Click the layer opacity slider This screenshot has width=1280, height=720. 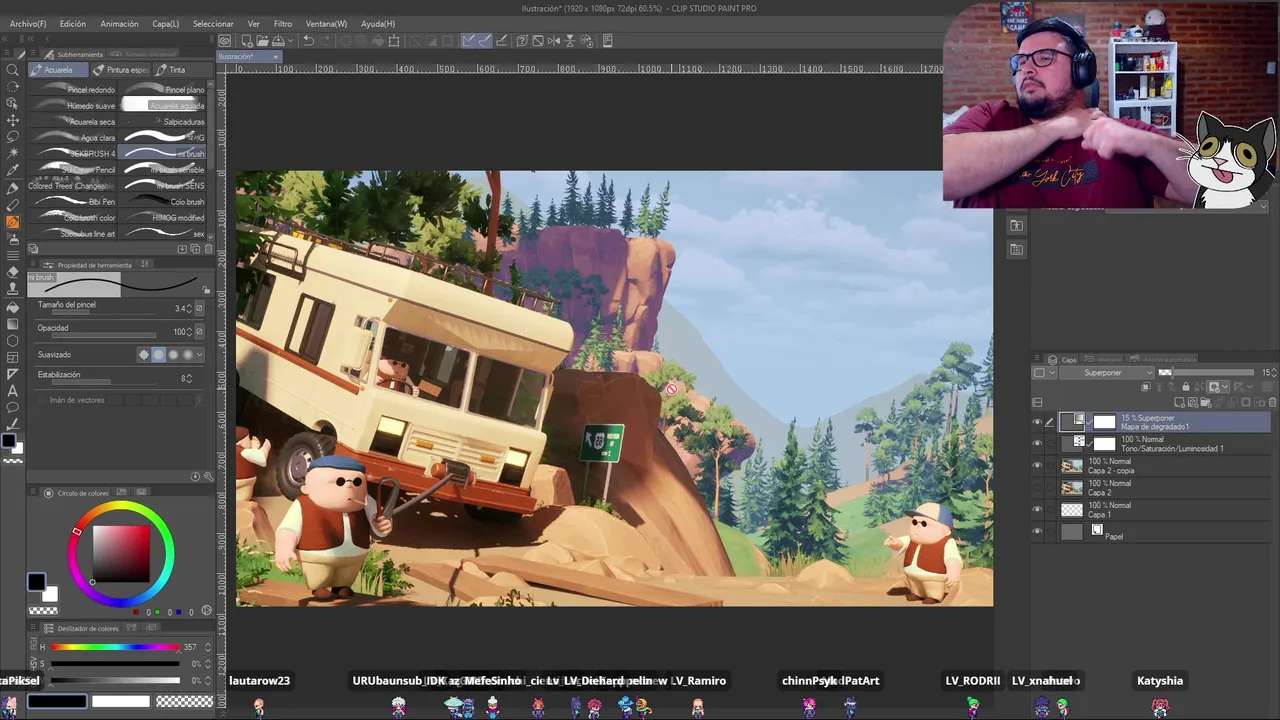[1207, 373]
